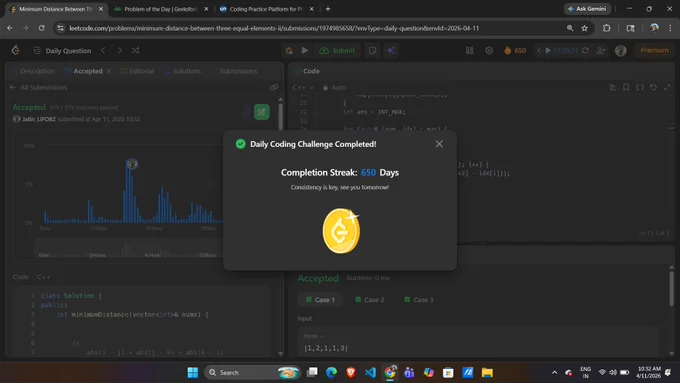Click the Windows taskbar Search box
The height and width of the screenshot is (383, 680).
tap(252, 373)
